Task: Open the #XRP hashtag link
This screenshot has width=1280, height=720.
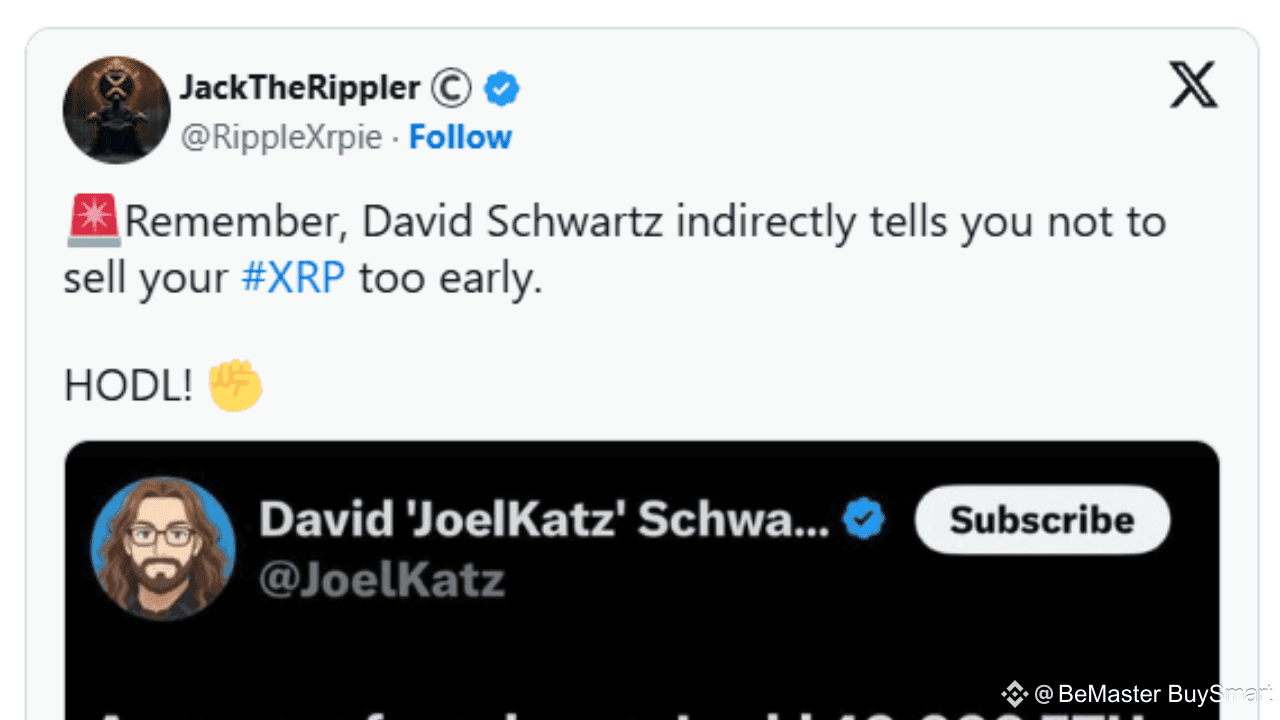Action: tap(292, 277)
